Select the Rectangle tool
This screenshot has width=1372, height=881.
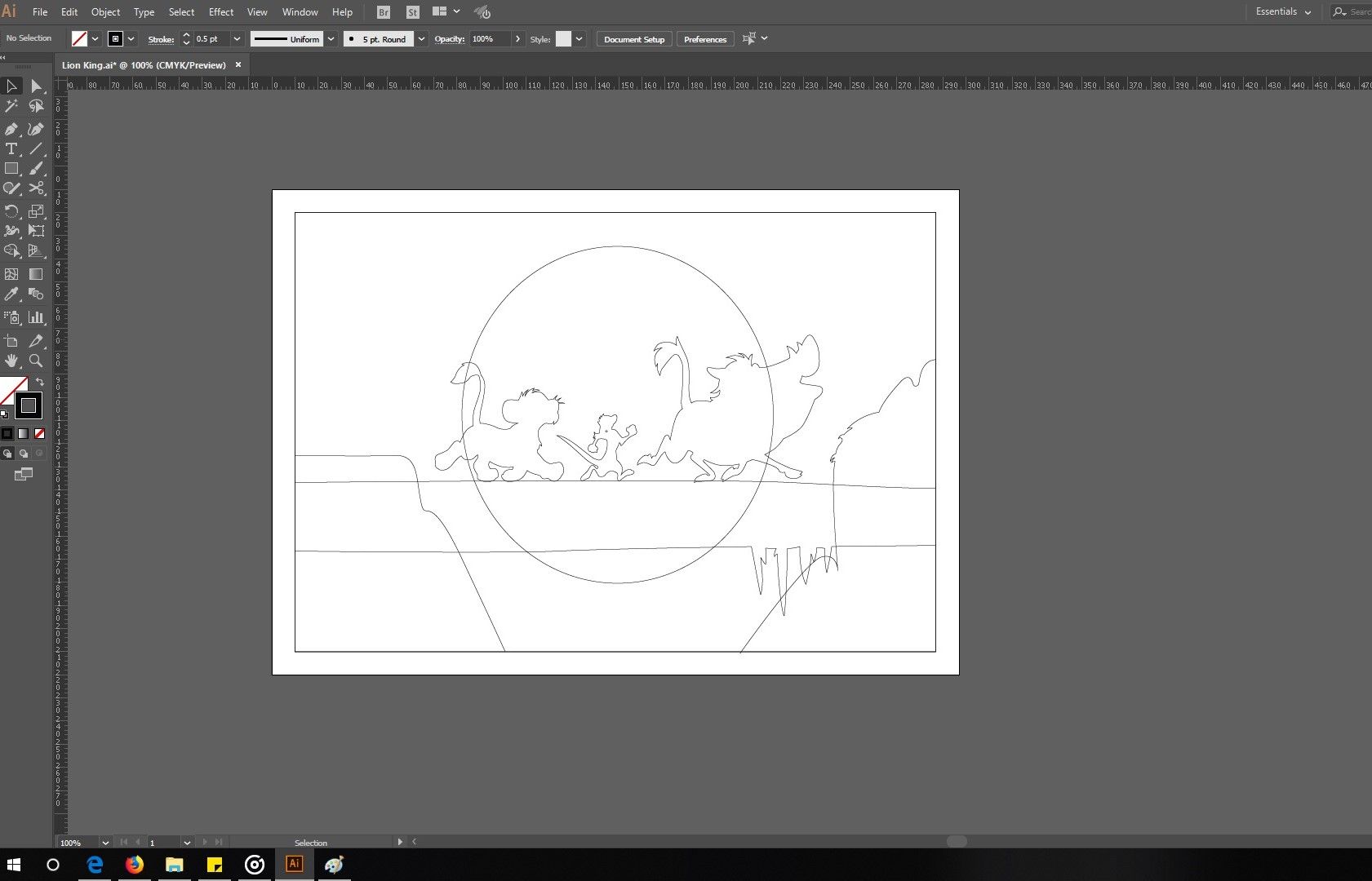pyautogui.click(x=11, y=169)
